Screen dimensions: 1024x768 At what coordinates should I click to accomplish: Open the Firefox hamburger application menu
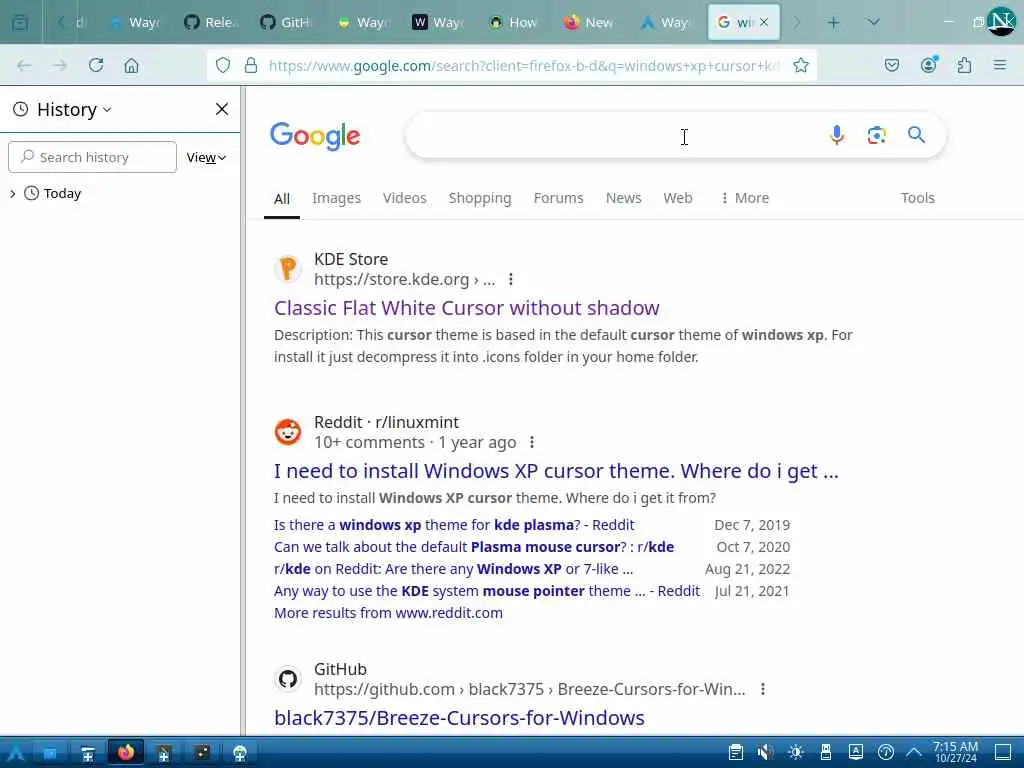pyautogui.click(x=1000, y=65)
